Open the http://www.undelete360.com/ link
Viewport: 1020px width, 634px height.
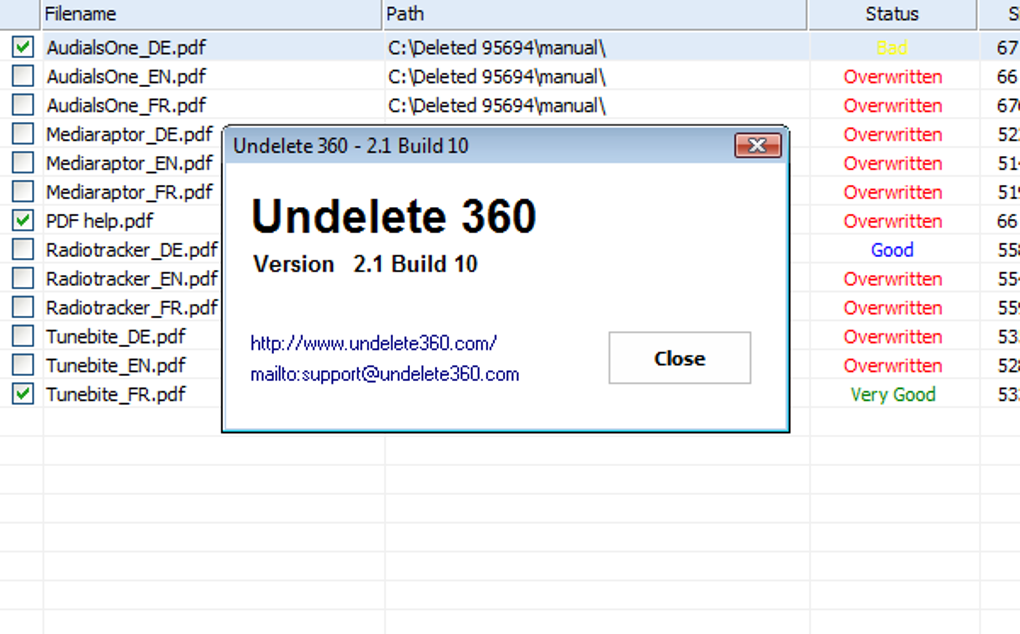pyautogui.click(x=373, y=343)
